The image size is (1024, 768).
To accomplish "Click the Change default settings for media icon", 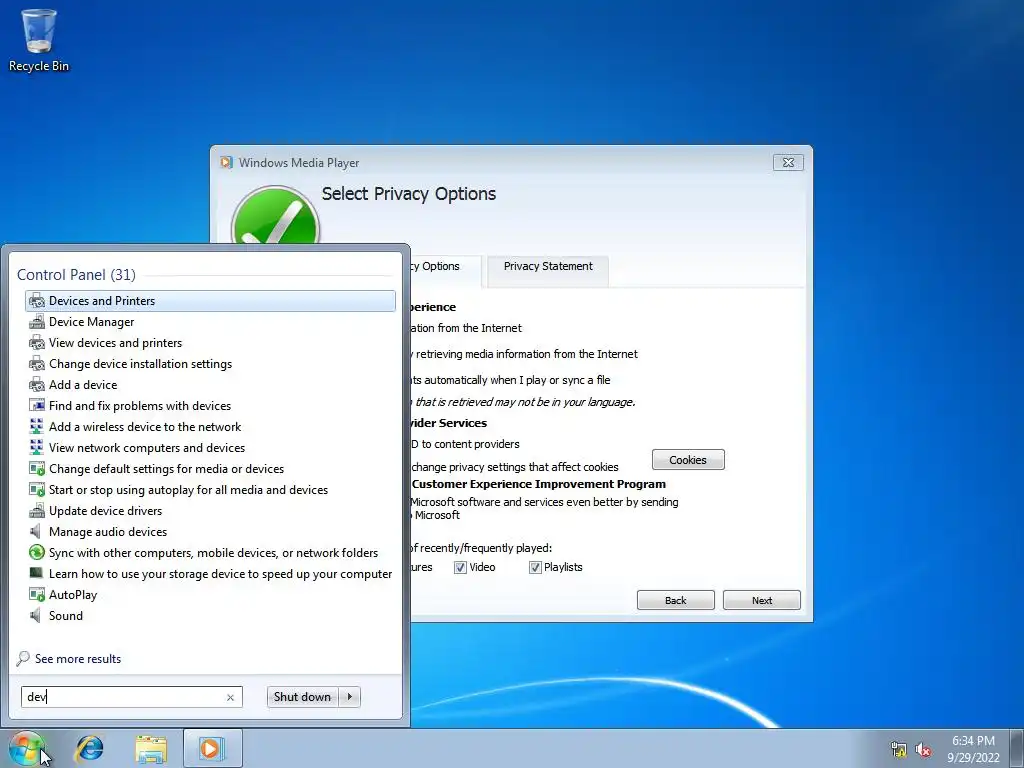I will tap(37, 469).
